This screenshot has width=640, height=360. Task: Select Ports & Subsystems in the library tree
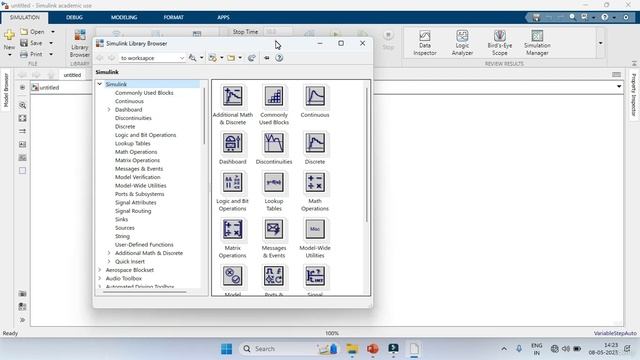140,194
